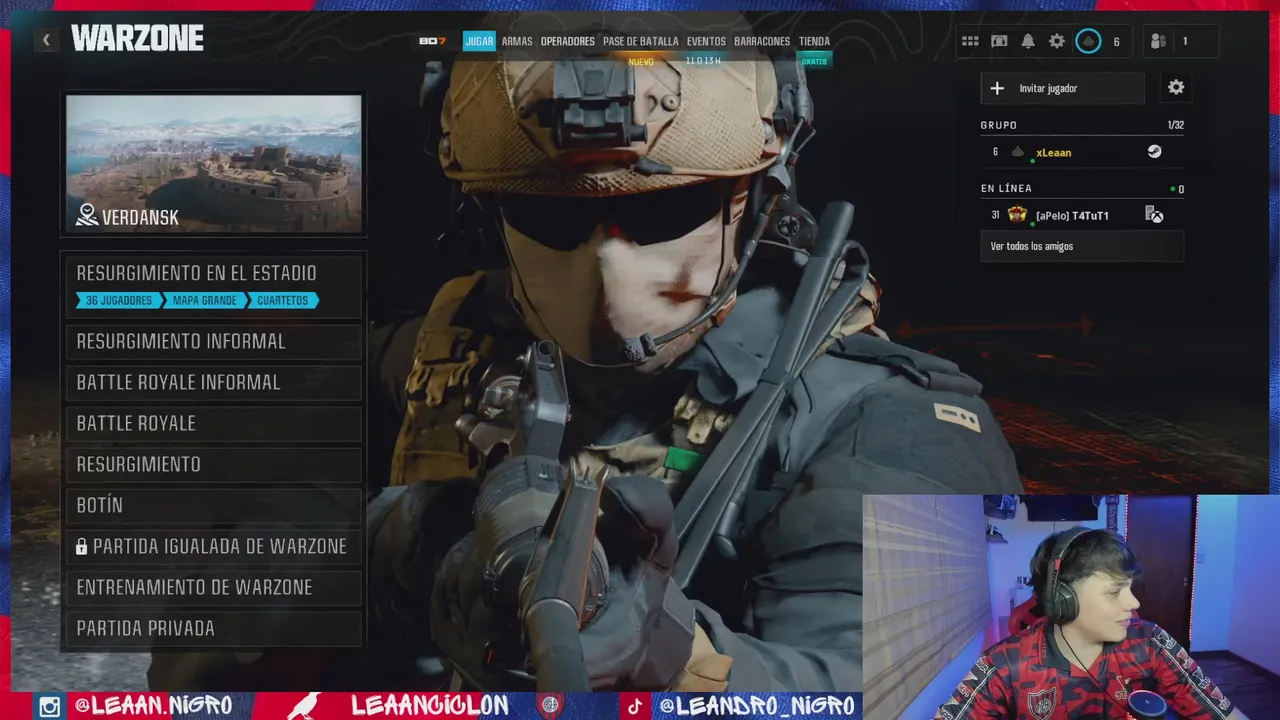This screenshot has height=720, width=1280.
Task: Click the Verdansk map pin icon
Action: 87,215
